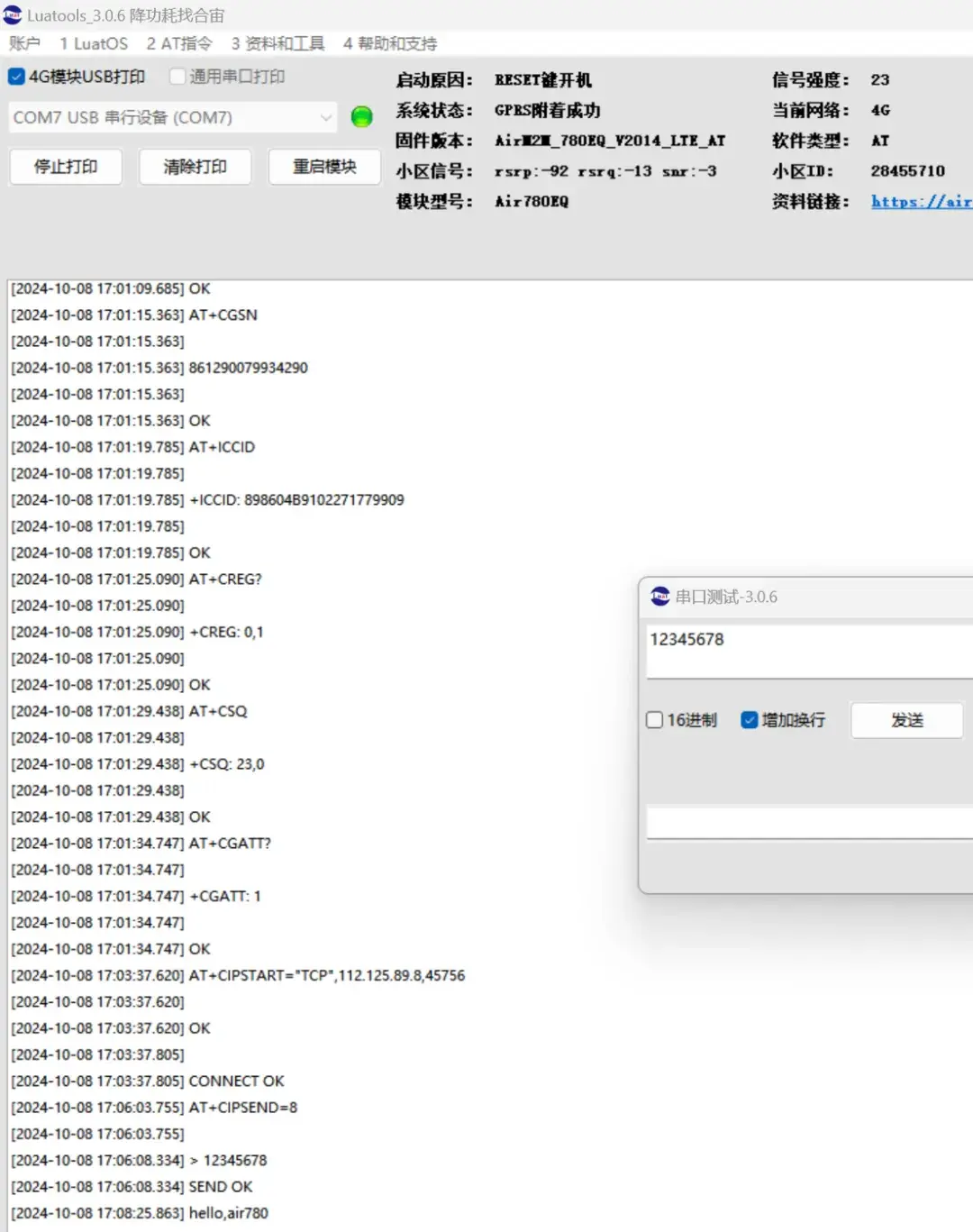973x1232 pixels.
Task: Open the 账户 menu
Action: 24,43
